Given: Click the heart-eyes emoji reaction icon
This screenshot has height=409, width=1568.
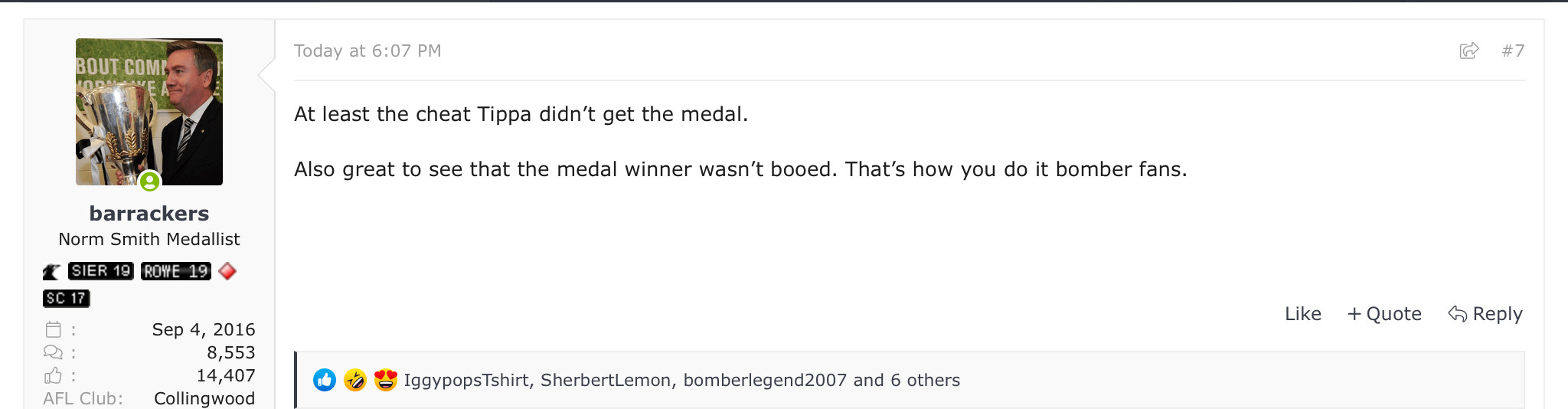Looking at the screenshot, I should 386,380.
